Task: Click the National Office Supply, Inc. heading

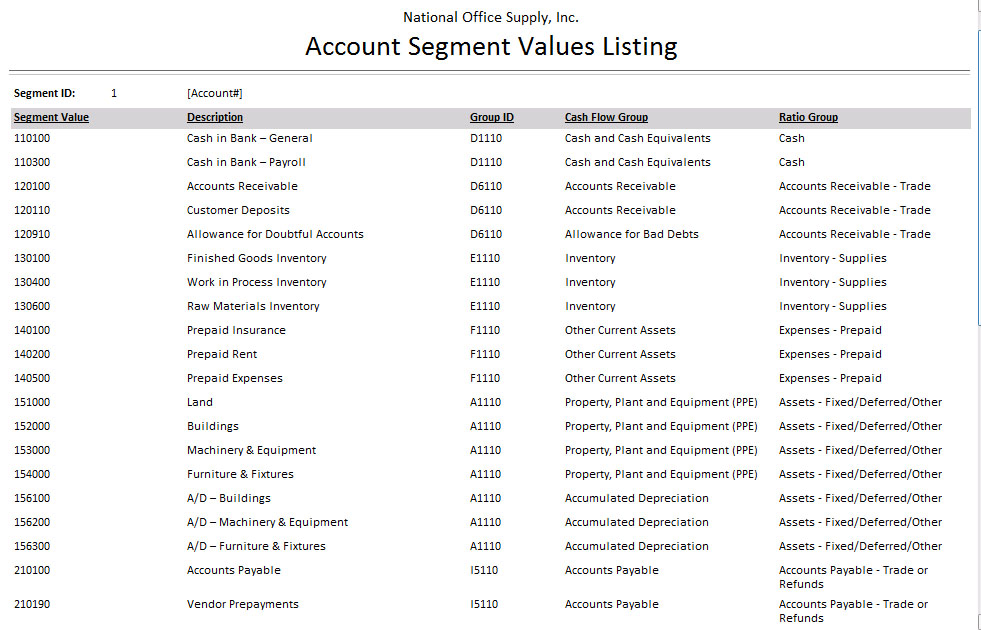Action: [x=491, y=17]
